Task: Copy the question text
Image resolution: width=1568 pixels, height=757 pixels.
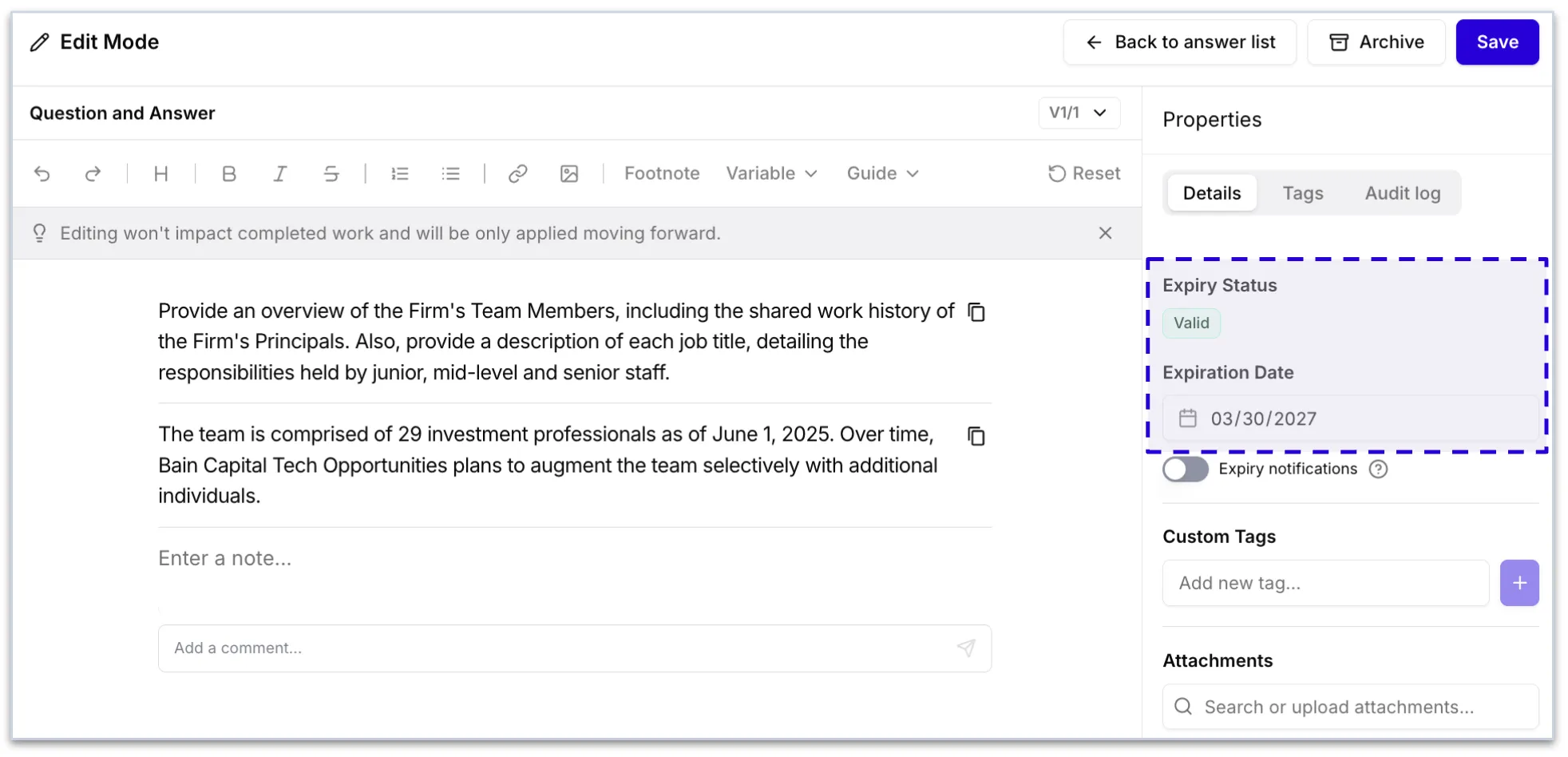Action: pyautogui.click(x=976, y=311)
